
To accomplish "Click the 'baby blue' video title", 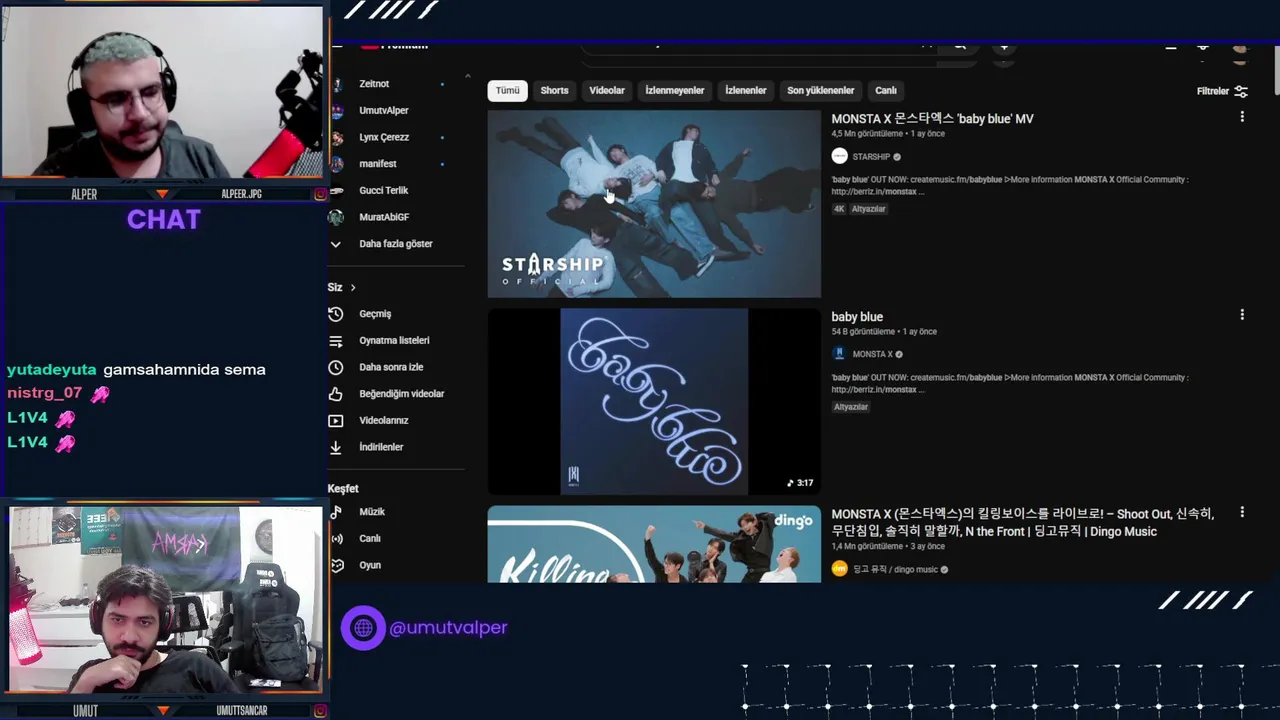I will [857, 317].
